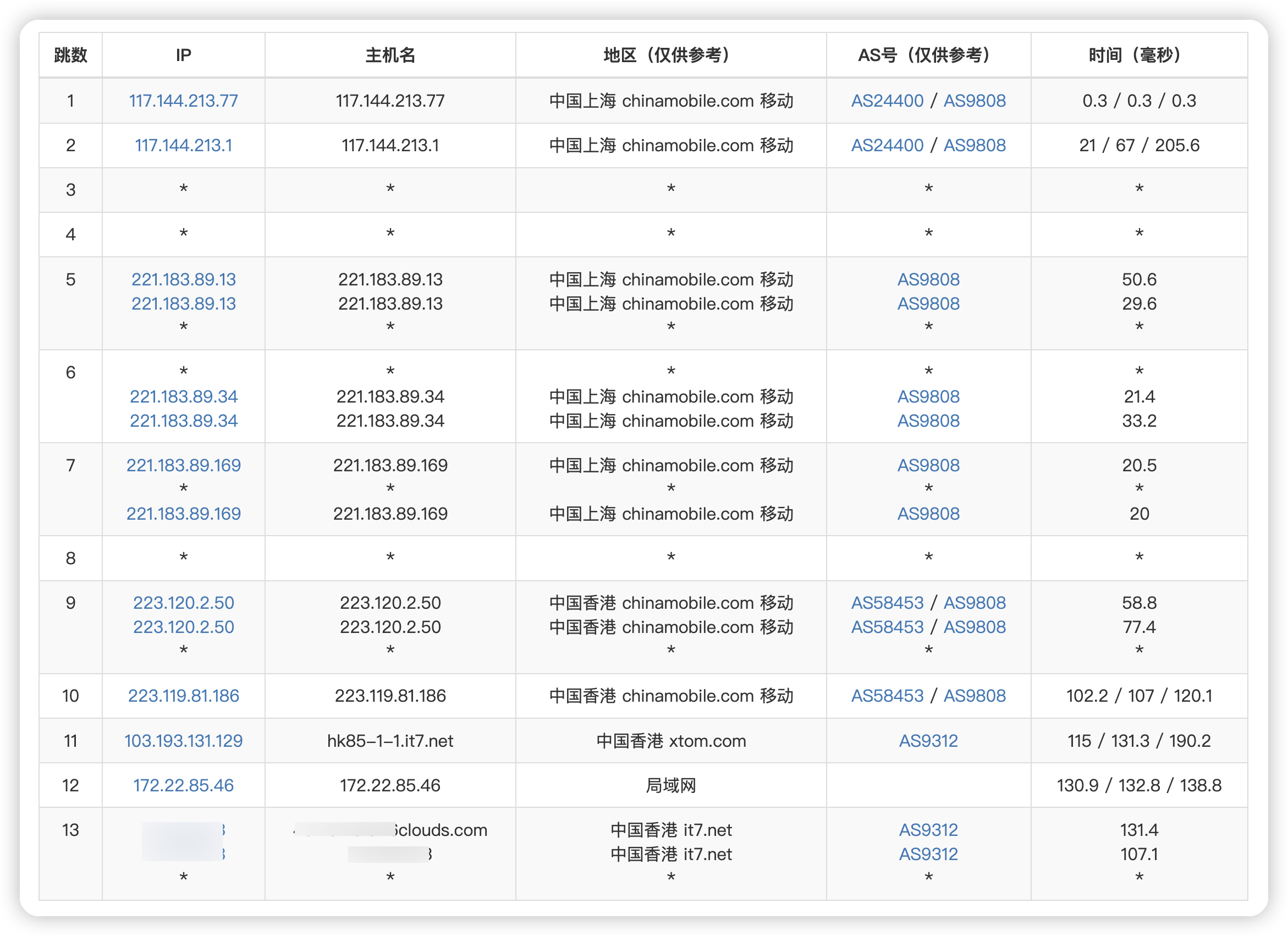The height and width of the screenshot is (936, 1288).
Task: Open 221.183.89.169 IP link on 20.5 ms line
Action: [x=184, y=465]
